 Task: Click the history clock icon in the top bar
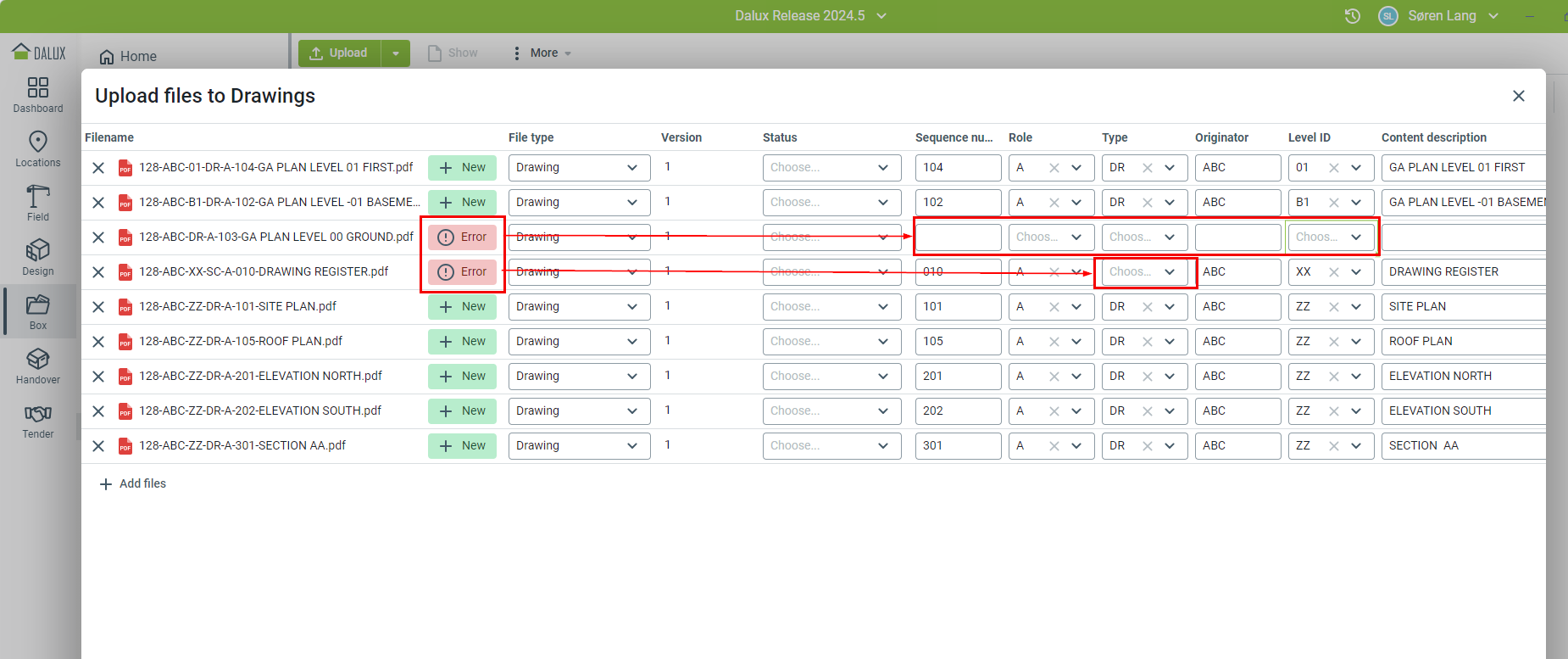1352,16
